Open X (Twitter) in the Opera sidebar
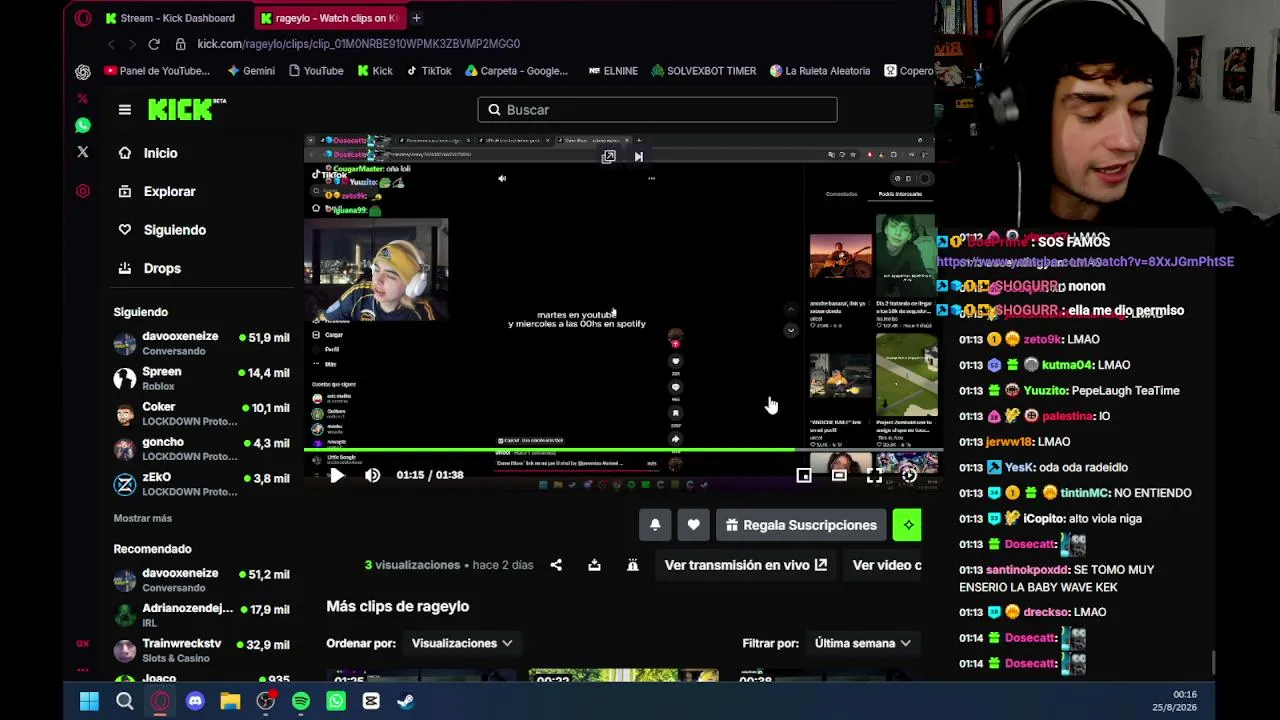 click(x=83, y=152)
